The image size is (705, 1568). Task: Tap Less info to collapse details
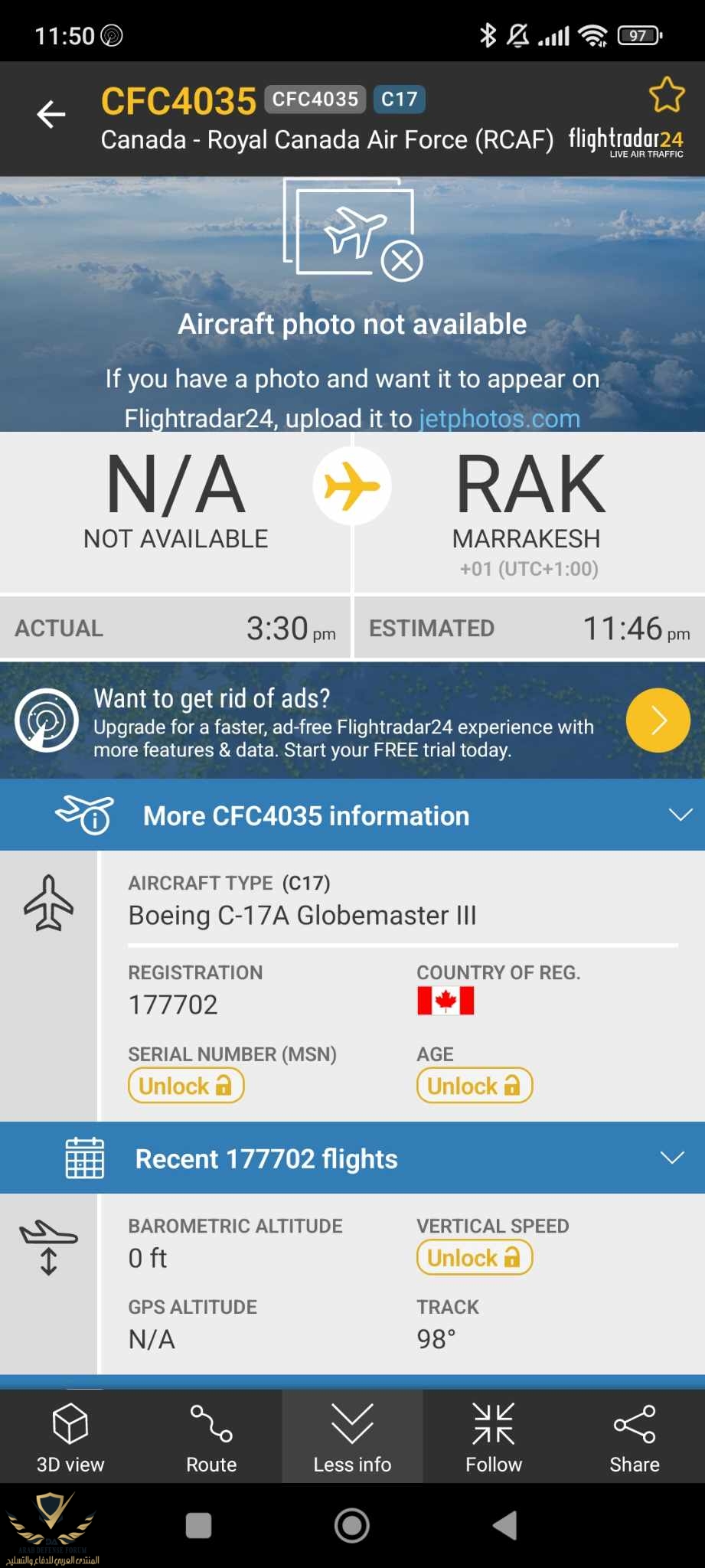(352, 1437)
